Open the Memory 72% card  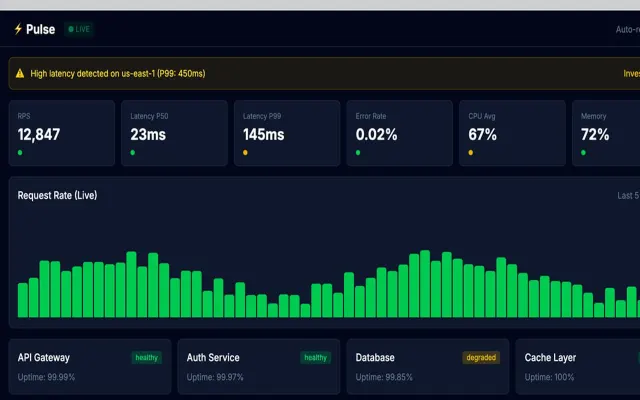pos(606,133)
